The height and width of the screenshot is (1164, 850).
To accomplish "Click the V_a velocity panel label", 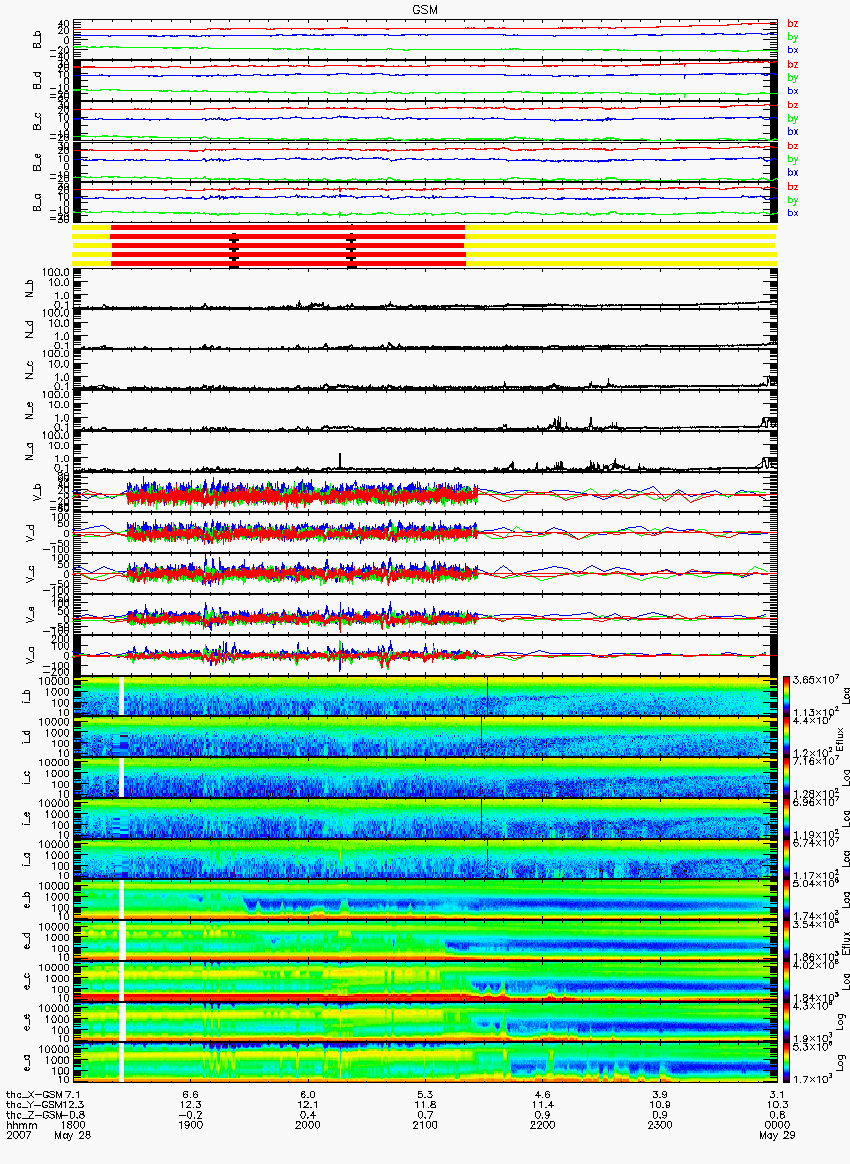I will coord(30,657).
